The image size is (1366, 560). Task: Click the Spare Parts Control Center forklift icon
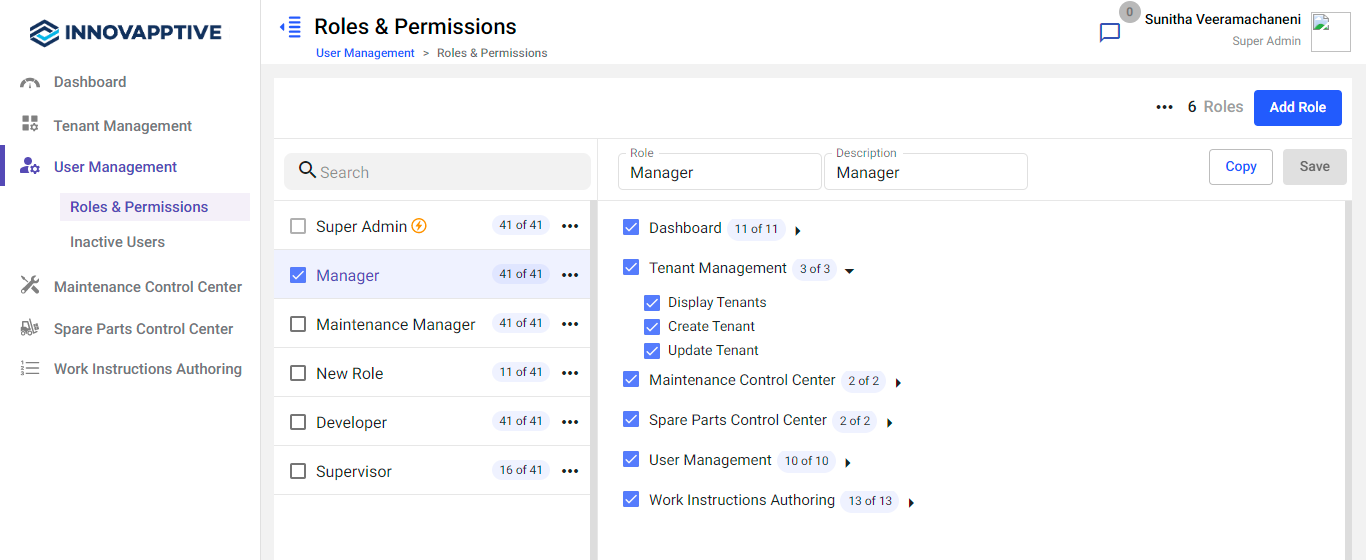point(30,328)
